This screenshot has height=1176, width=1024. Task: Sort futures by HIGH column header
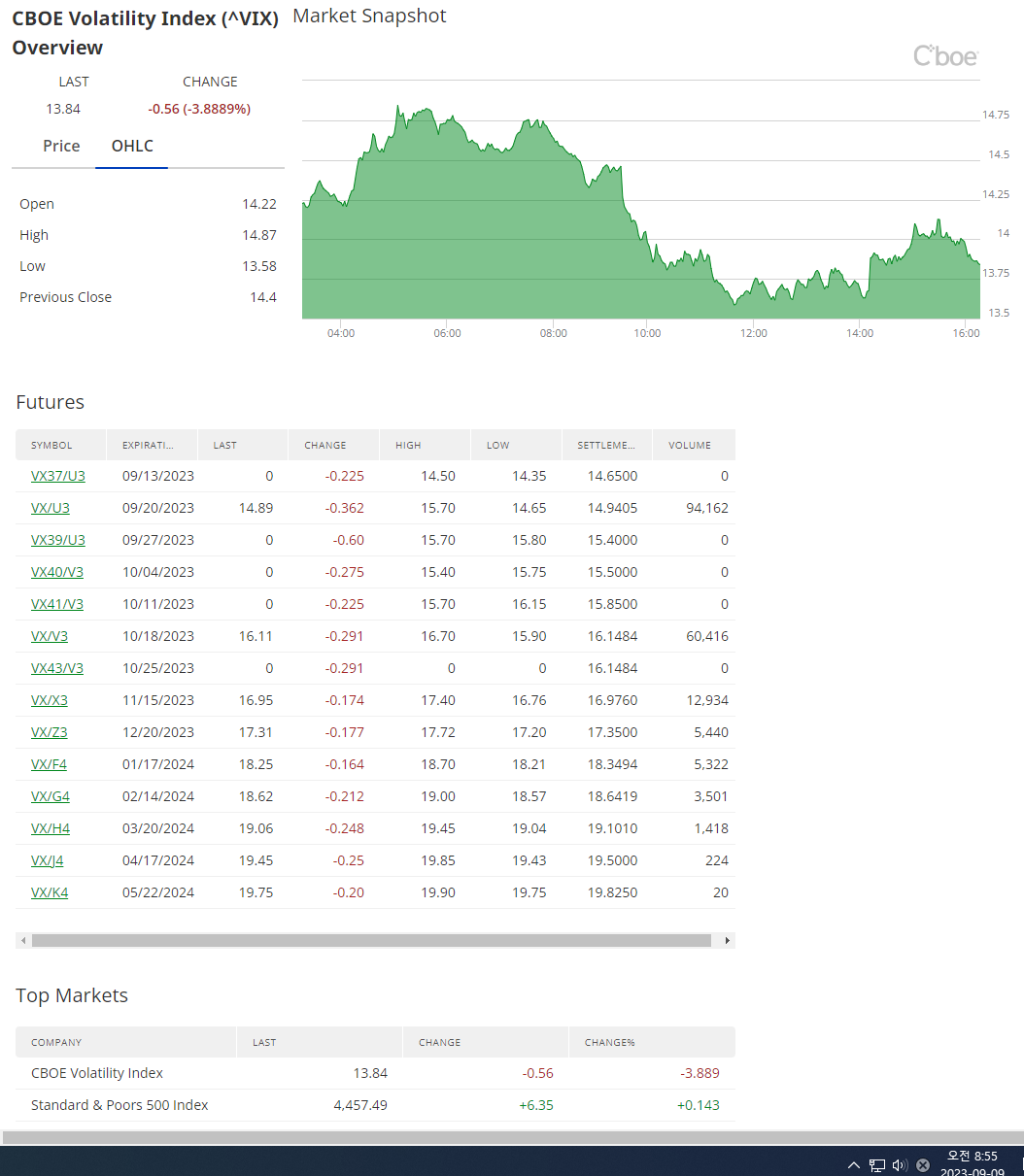click(x=426, y=445)
